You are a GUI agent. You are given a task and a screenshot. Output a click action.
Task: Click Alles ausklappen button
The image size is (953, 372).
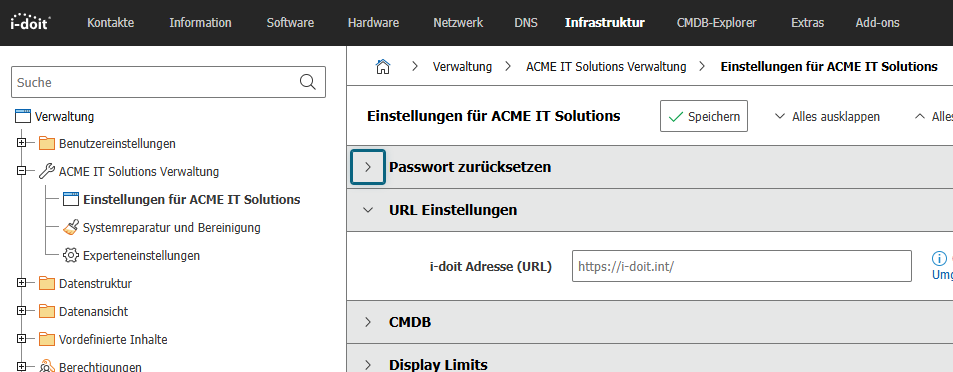827,117
